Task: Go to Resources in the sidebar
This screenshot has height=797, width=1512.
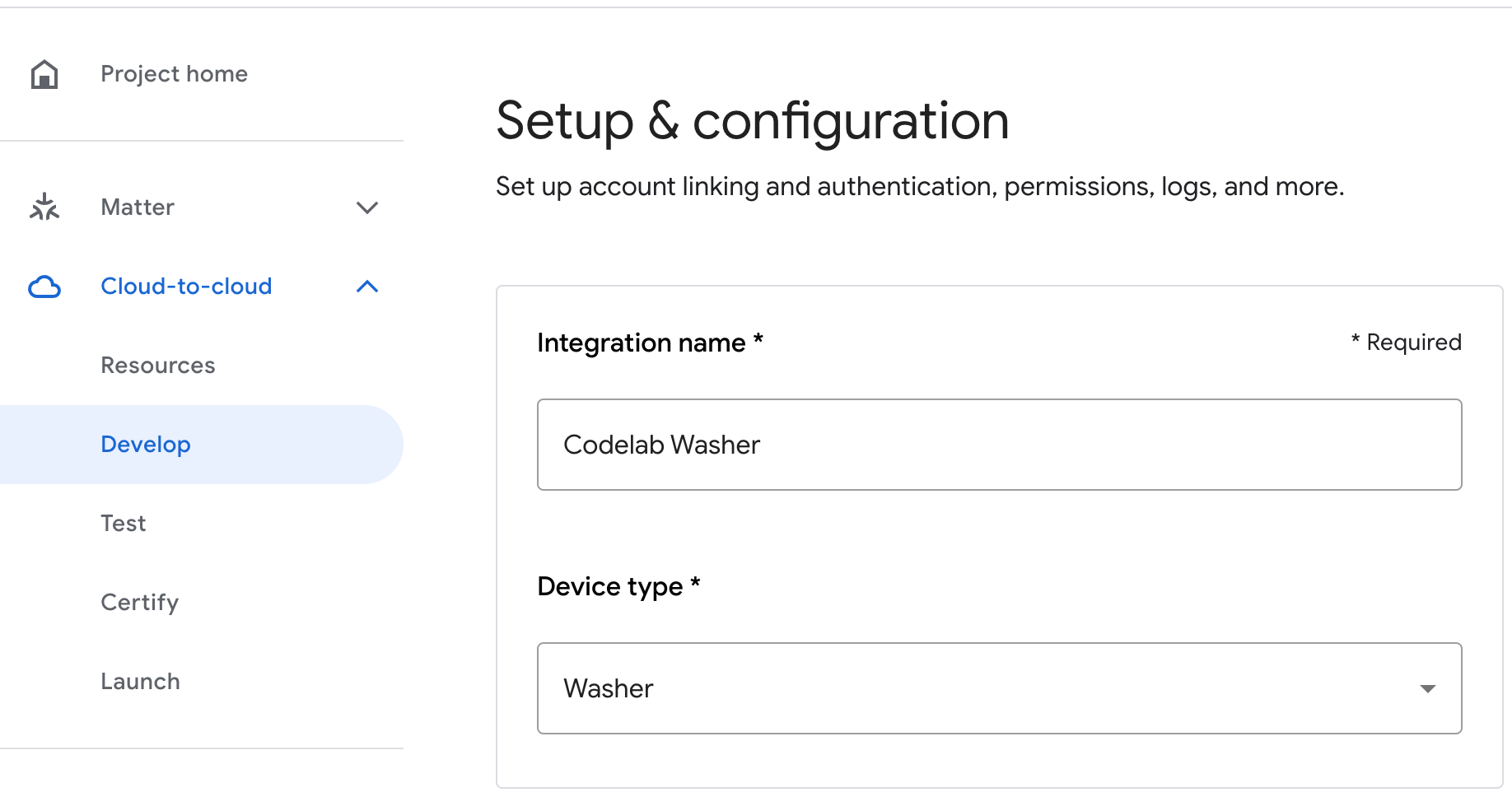Action: [x=158, y=366]
